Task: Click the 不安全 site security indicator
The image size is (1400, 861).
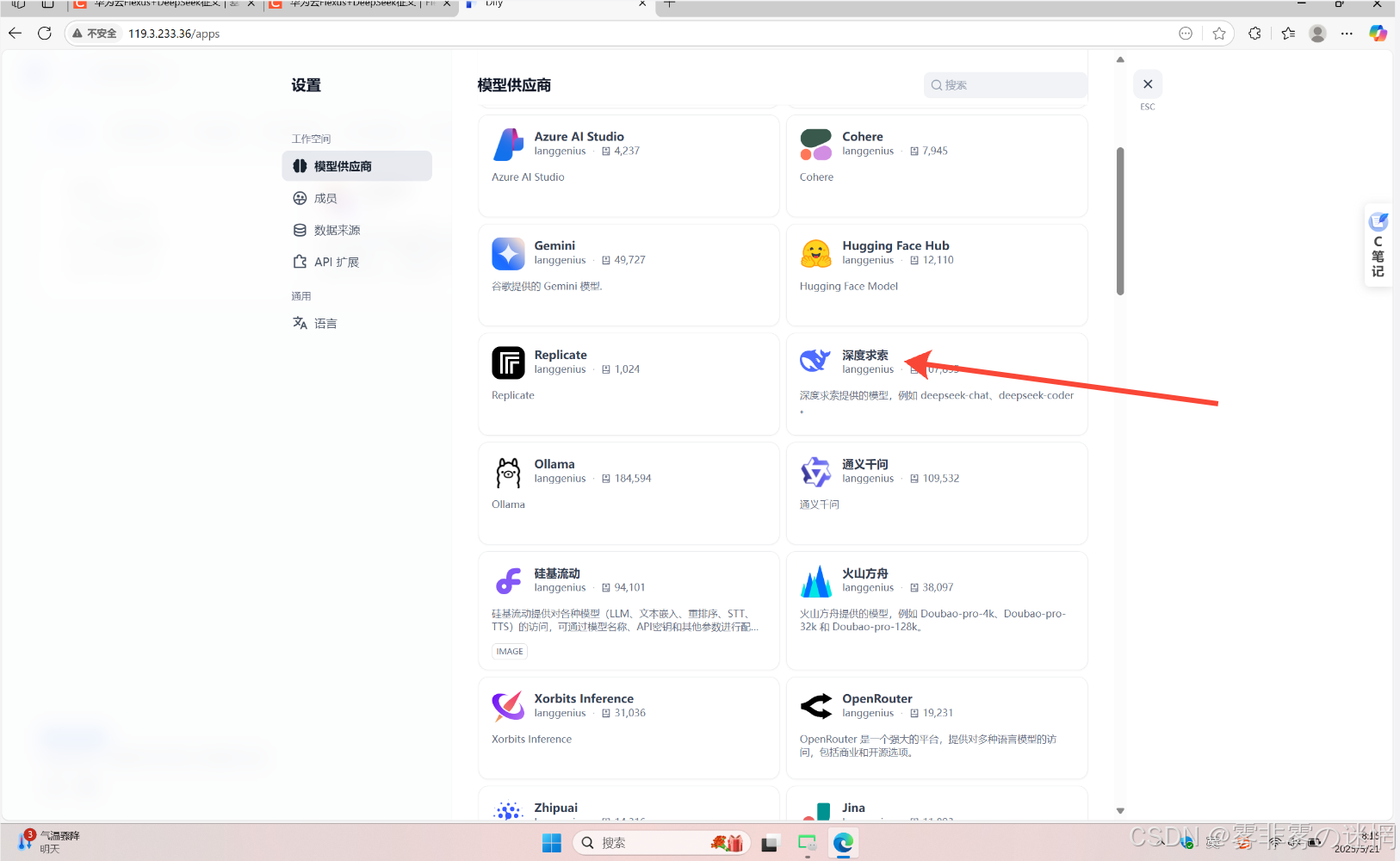Action: [x=95, y=34]
